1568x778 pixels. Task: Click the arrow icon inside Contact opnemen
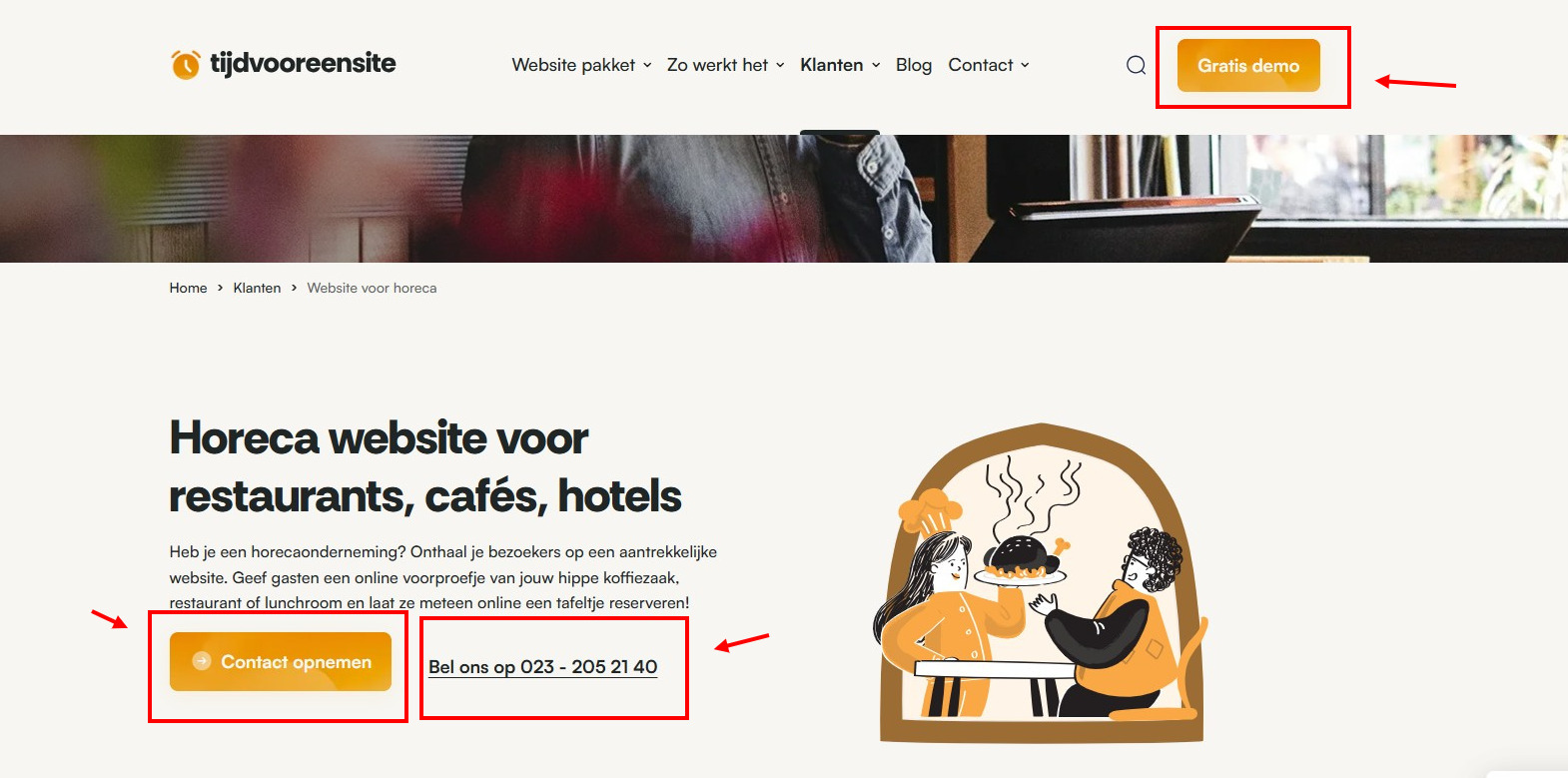pyautogui.click(x=202, y=661)
